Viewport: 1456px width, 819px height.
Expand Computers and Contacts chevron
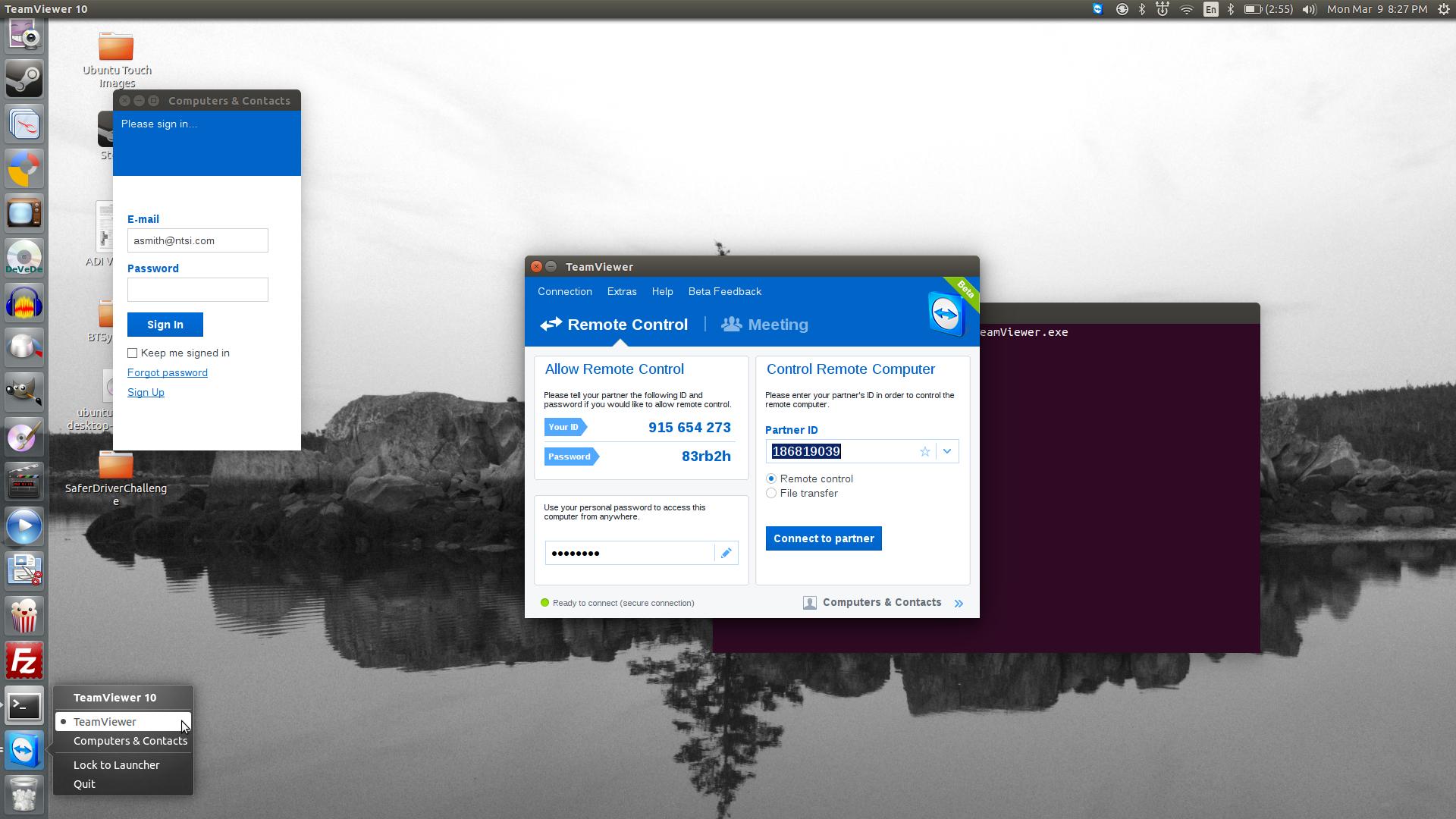958,602
